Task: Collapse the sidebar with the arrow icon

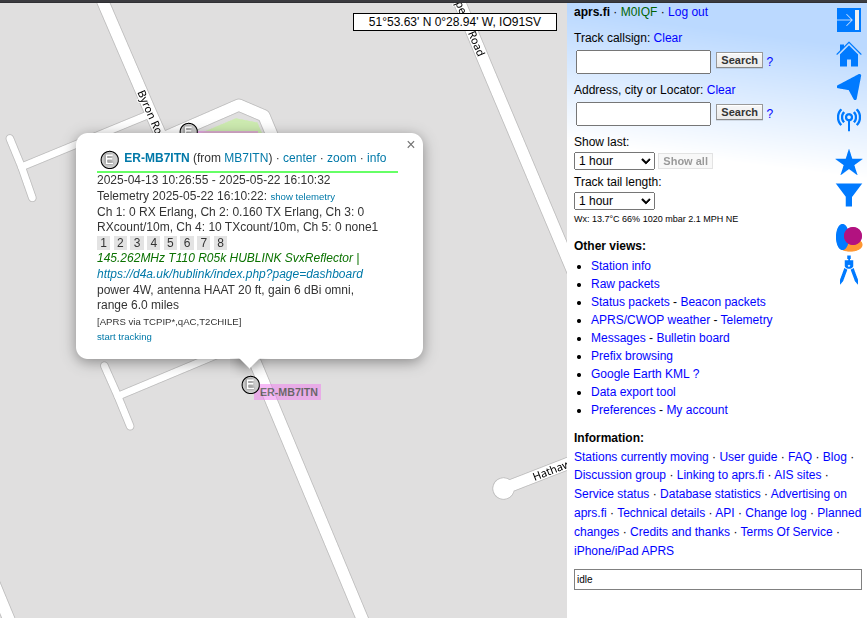Action: tap(848, 20)
